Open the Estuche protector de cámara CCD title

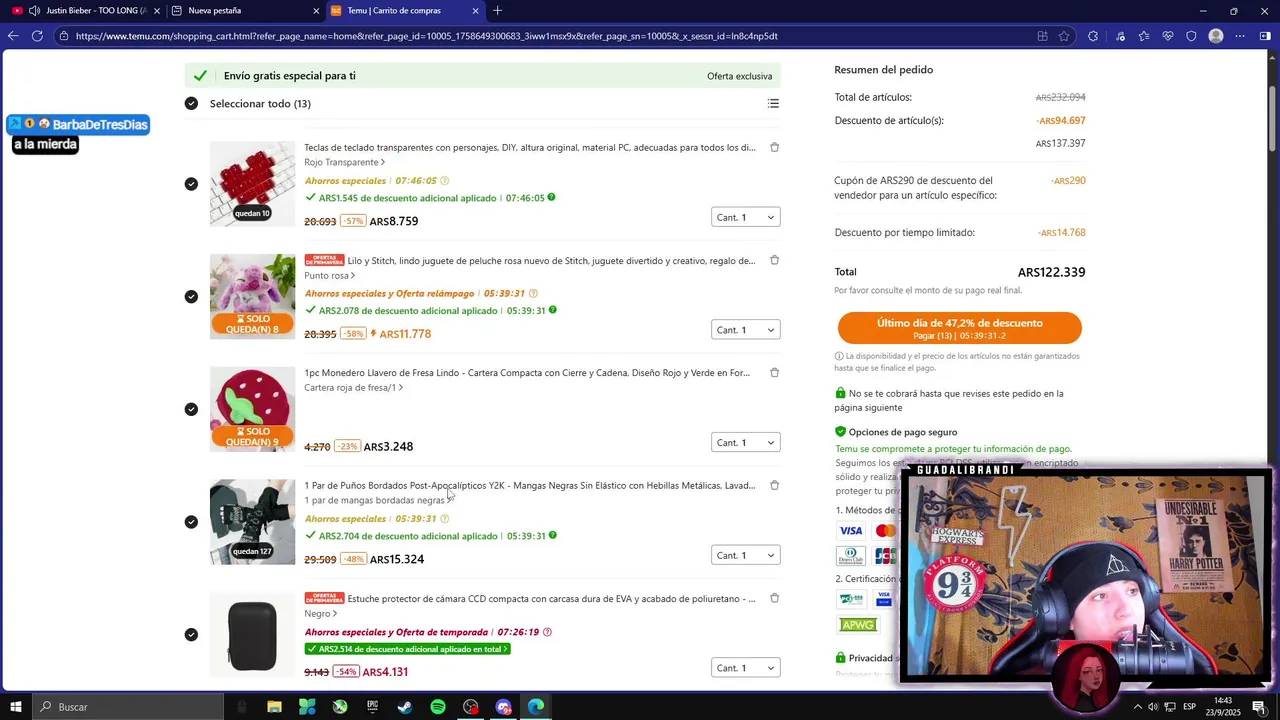(551, 599)
